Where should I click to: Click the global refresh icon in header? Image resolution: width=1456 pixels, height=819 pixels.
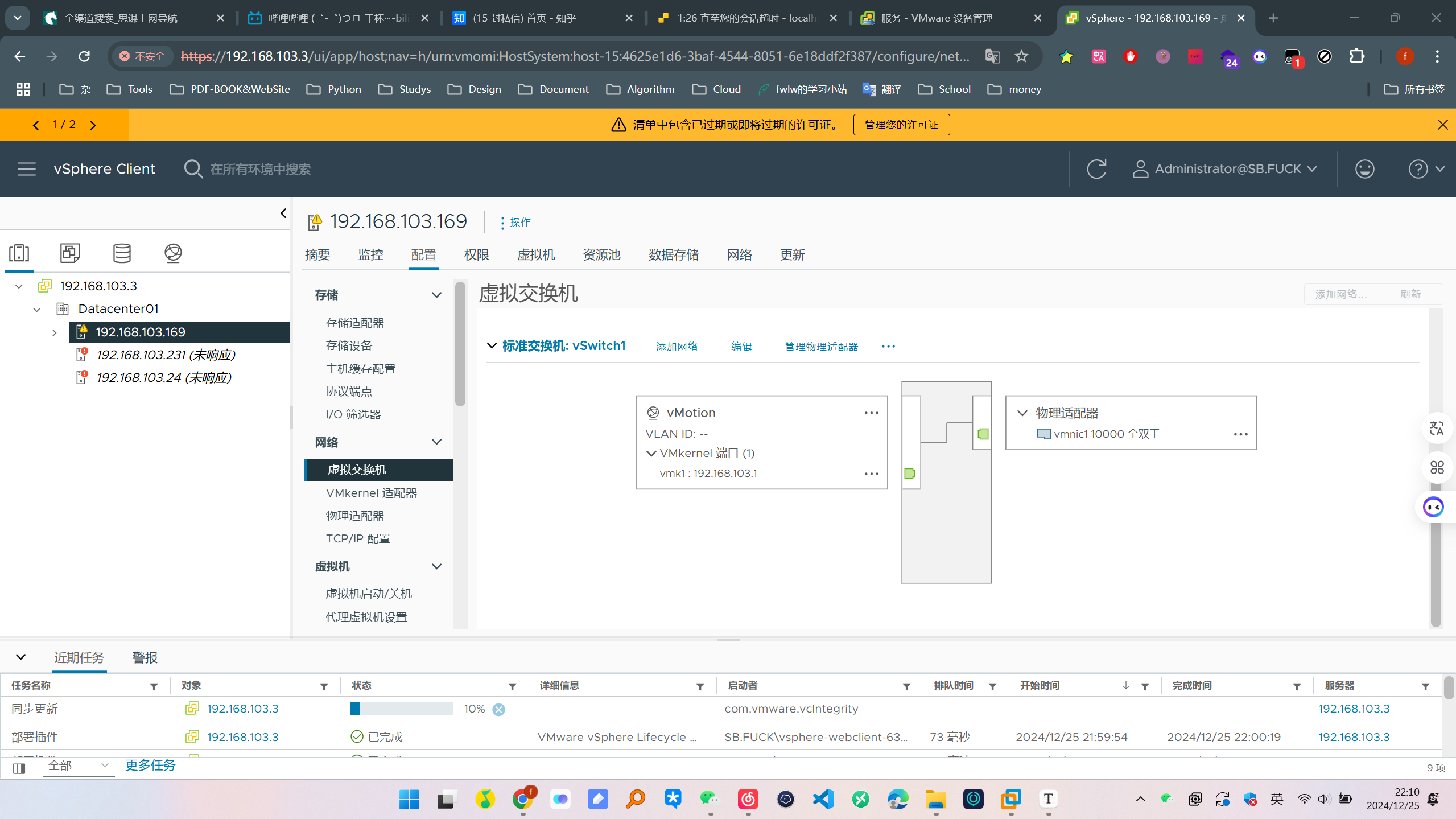[x=1096, y=169]
